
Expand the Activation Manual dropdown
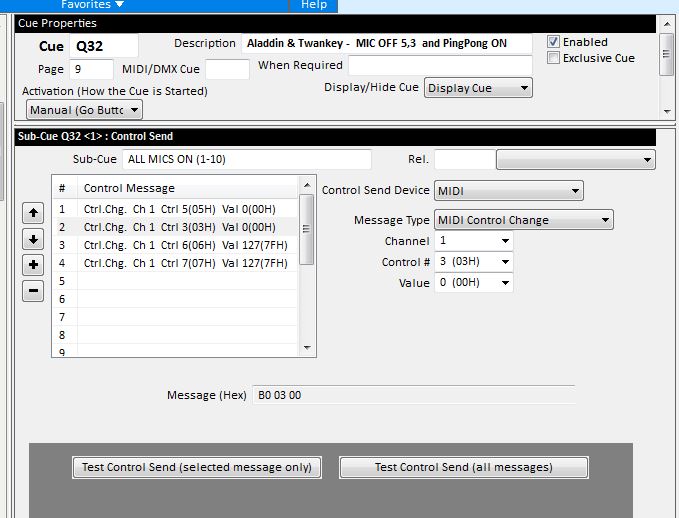coord(84,110)
